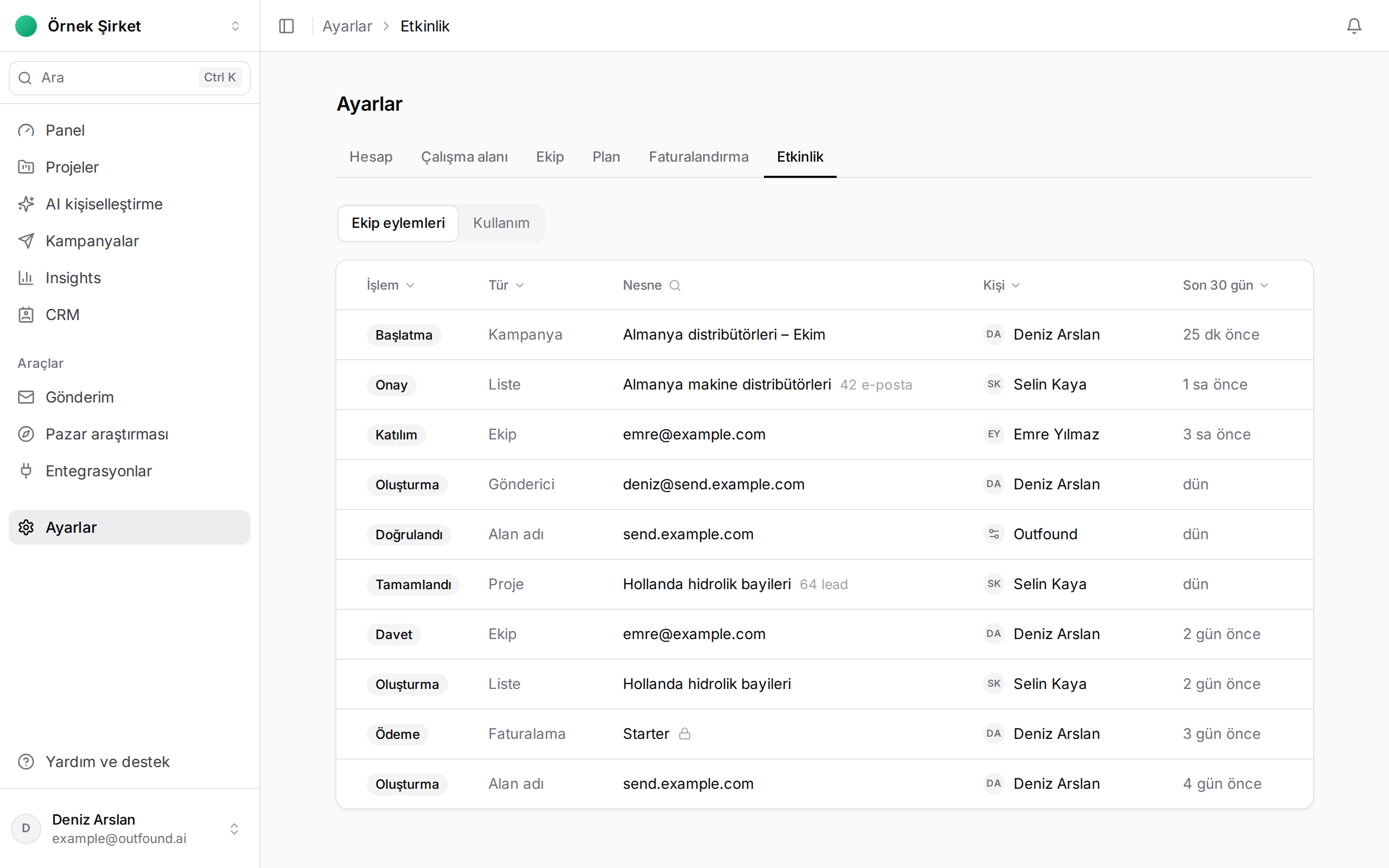Click the Nesne column search icon

675,285
